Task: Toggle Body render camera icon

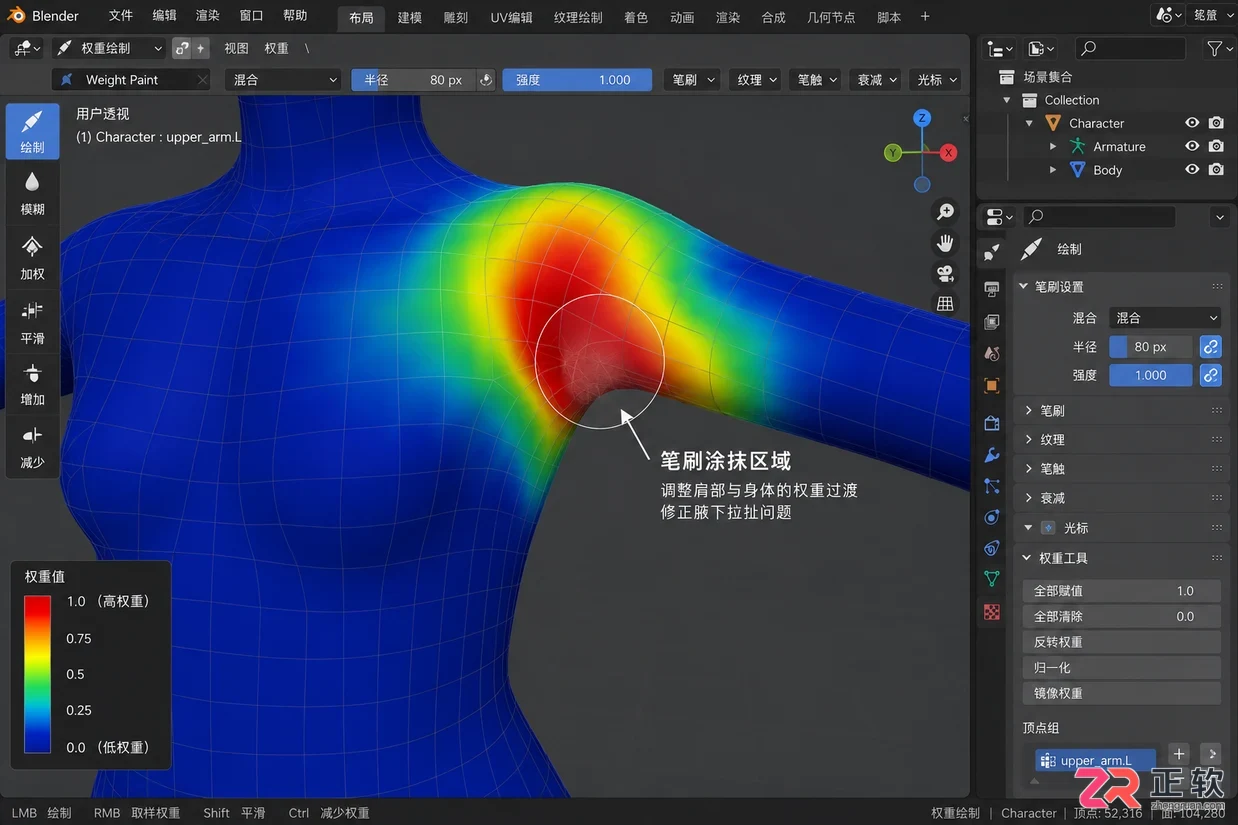Action: point(1216,170)
